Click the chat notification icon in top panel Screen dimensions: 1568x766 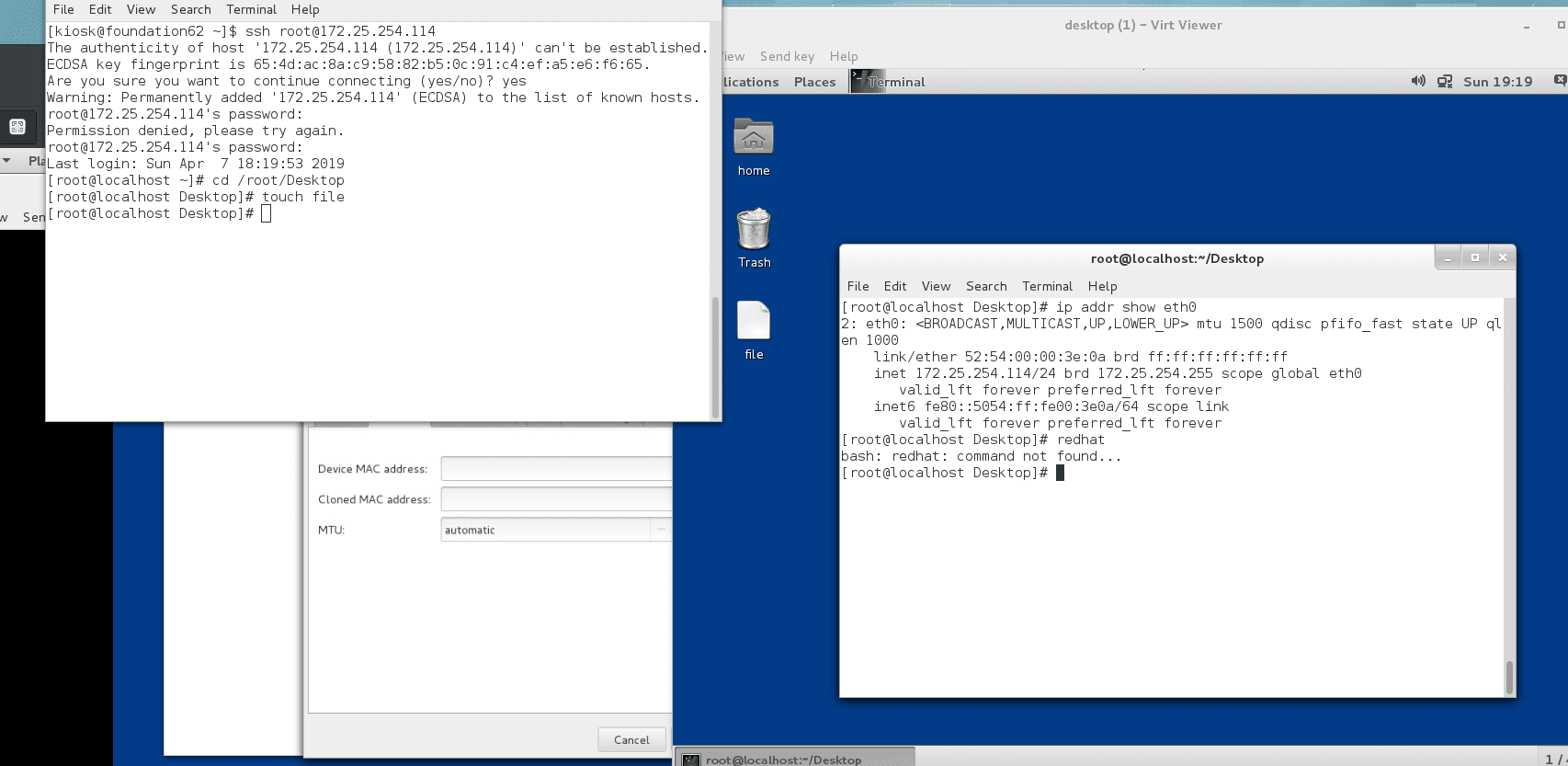tap(1560, 81)
